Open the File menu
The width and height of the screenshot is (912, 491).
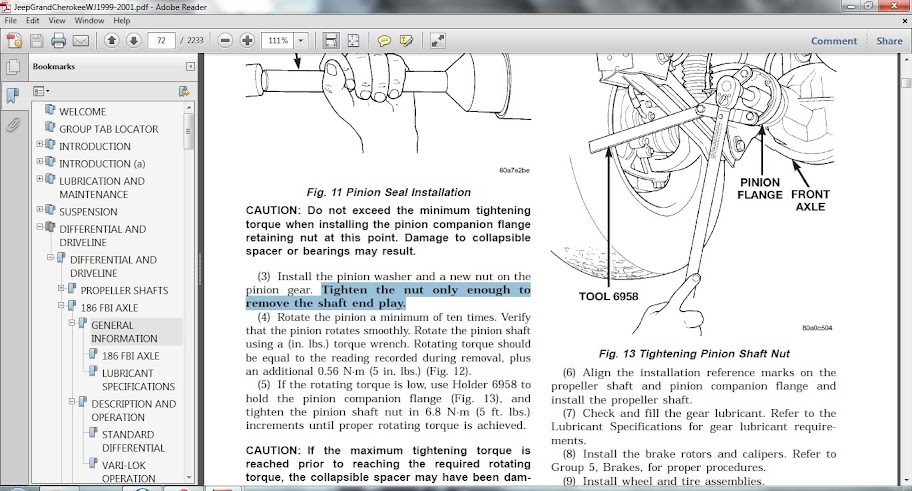10,20
